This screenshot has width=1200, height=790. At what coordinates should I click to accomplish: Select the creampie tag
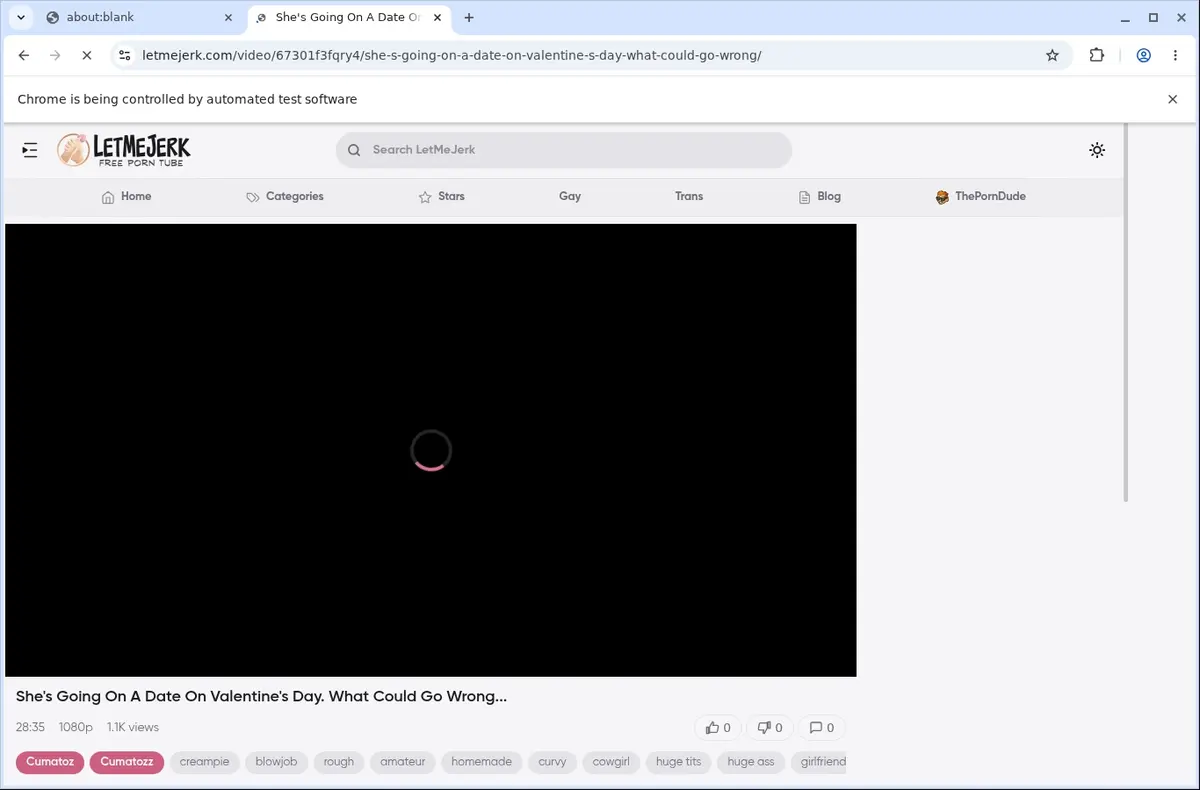[204, 762]
